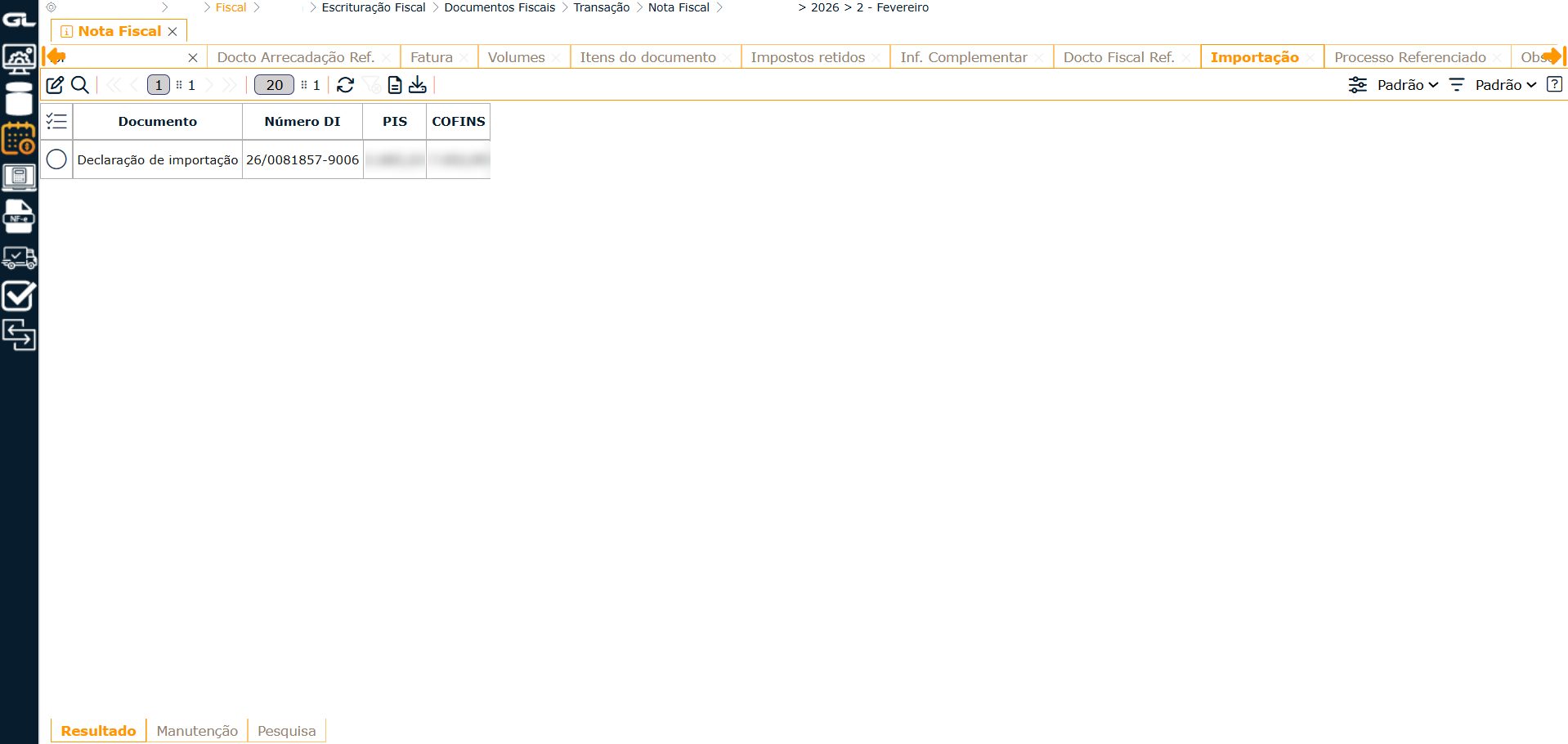Select the Declaração de importação row radio
Viewport: 1568px width, 744px height.
pos(56,159)
